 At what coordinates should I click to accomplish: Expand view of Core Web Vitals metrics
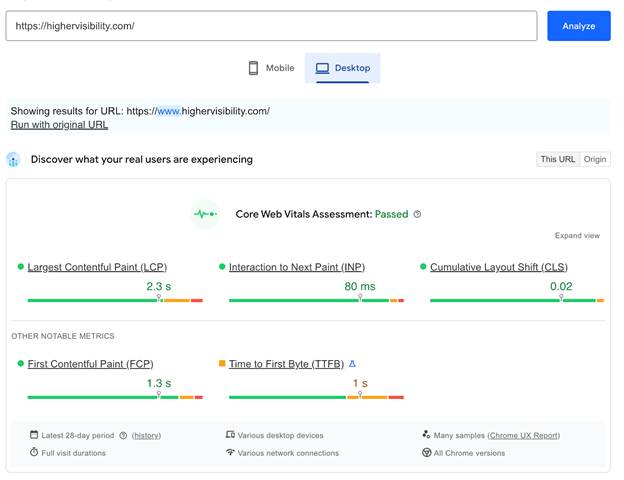(x=577, y=236)
